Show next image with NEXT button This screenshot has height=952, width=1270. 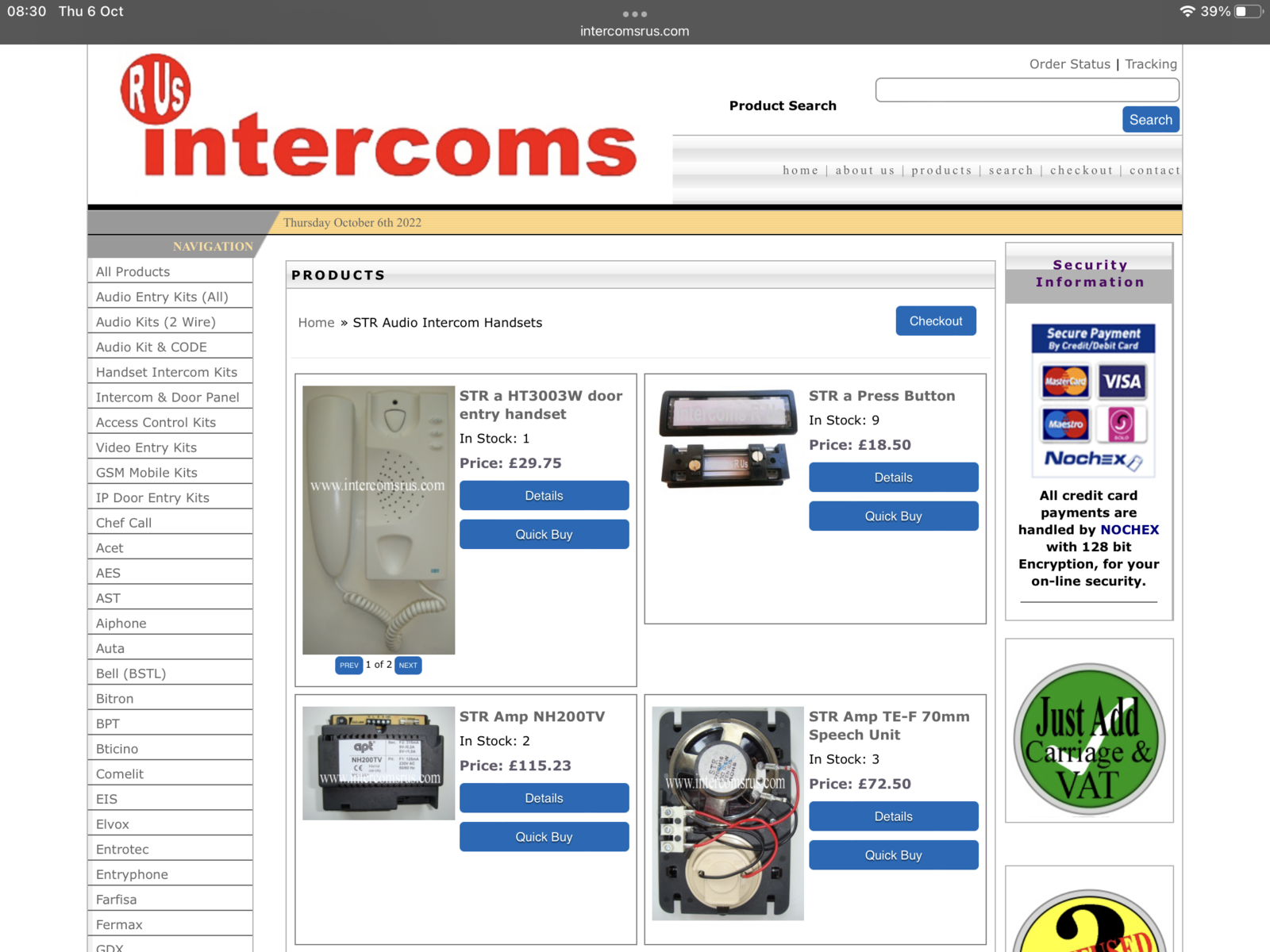408,666
